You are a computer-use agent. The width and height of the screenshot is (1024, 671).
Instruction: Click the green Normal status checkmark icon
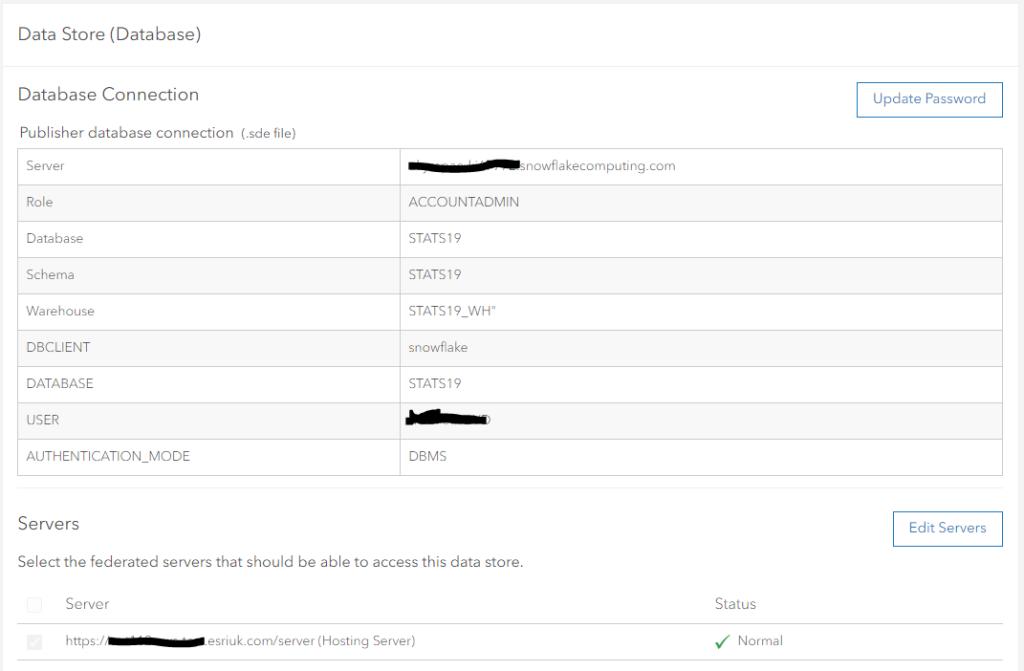(x=722, y=642)
